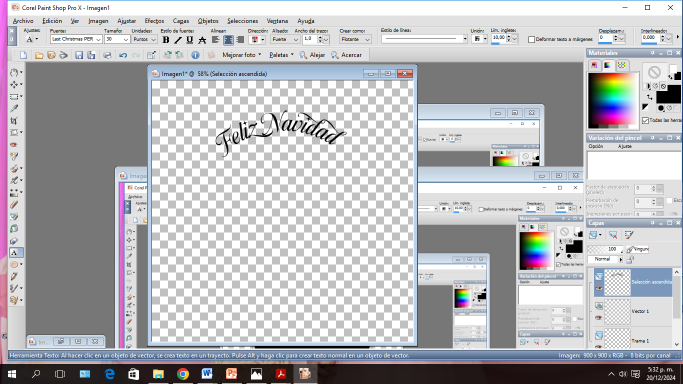Click the blue information icon
Image resolution: width=683 pixels, height=384 pixels.
pyautogui.click(x=195, y=55)
